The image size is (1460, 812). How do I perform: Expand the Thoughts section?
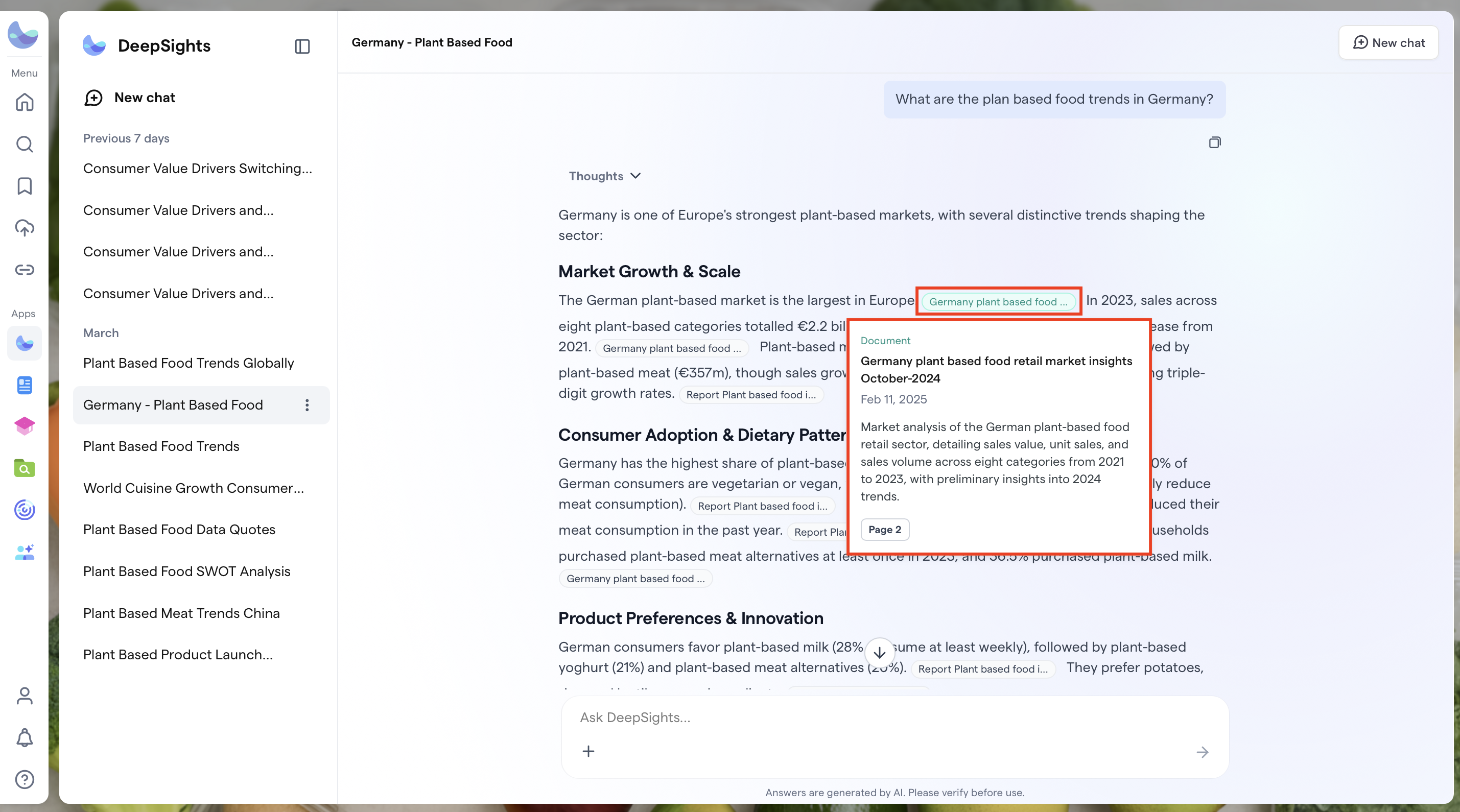pyautogui.click(x=605, y=176)
